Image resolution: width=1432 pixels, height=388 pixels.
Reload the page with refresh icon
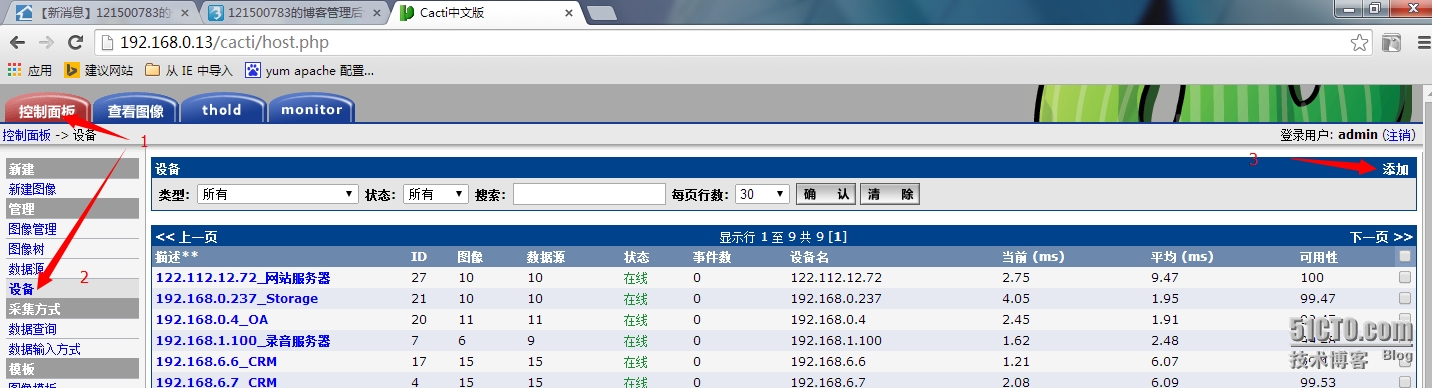tap(75, 43)
